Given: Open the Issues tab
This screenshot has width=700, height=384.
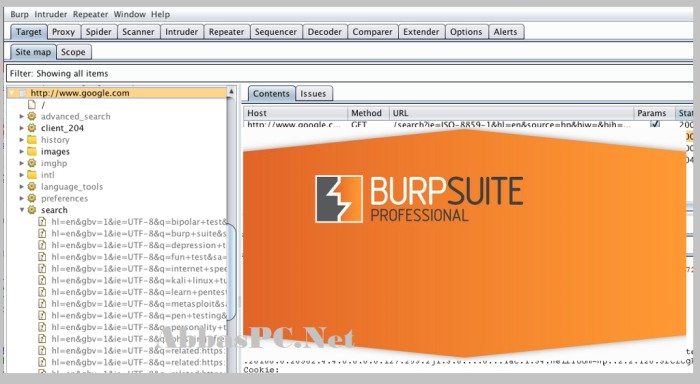Looking at the screenshot, I should (313, 94).
